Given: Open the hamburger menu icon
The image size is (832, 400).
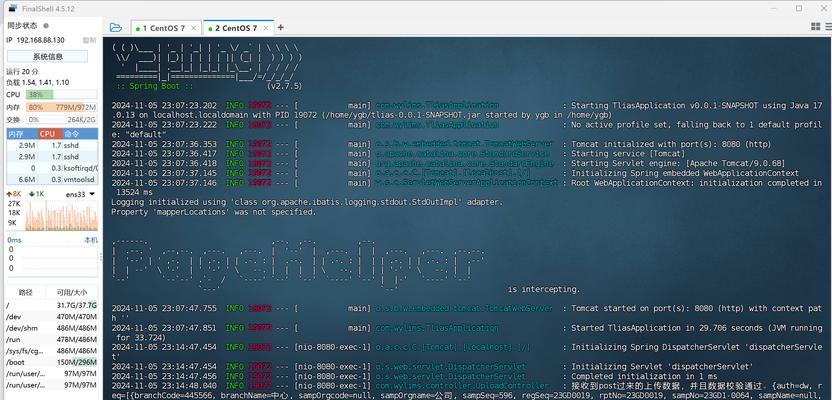Looking at the screenshot, I should [x=829, y=27].
